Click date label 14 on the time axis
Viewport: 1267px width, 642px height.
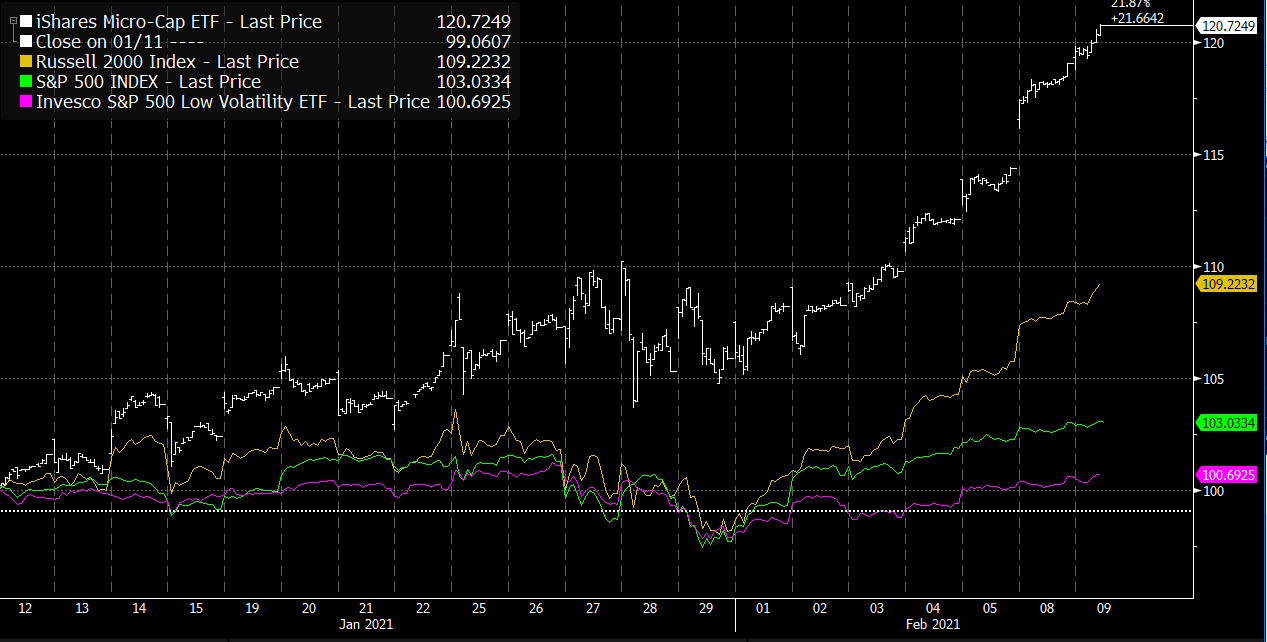pos(139,607)
